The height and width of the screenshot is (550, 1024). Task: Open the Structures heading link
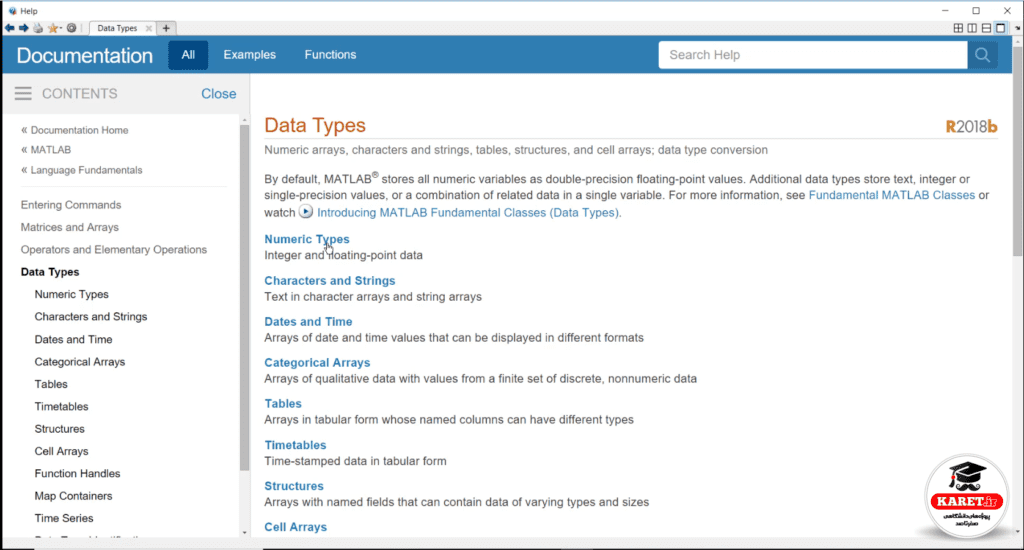(294, 486)
